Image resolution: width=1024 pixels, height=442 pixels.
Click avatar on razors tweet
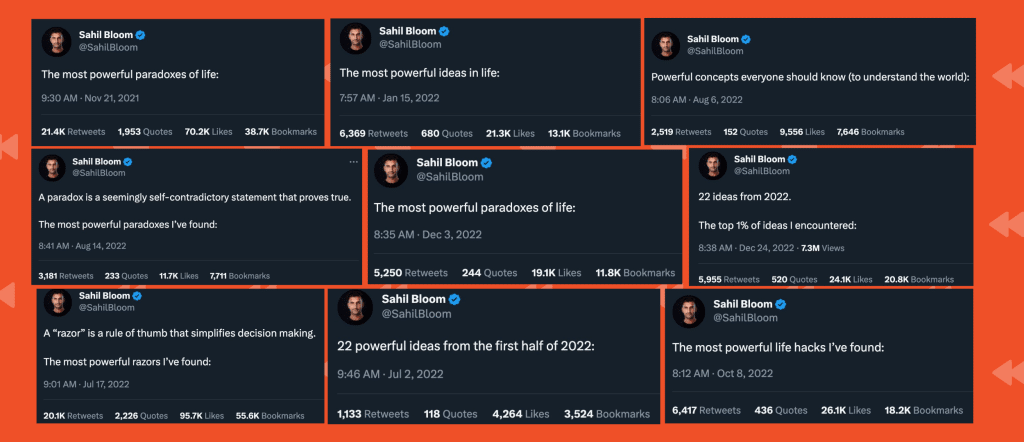click(57, 302)
